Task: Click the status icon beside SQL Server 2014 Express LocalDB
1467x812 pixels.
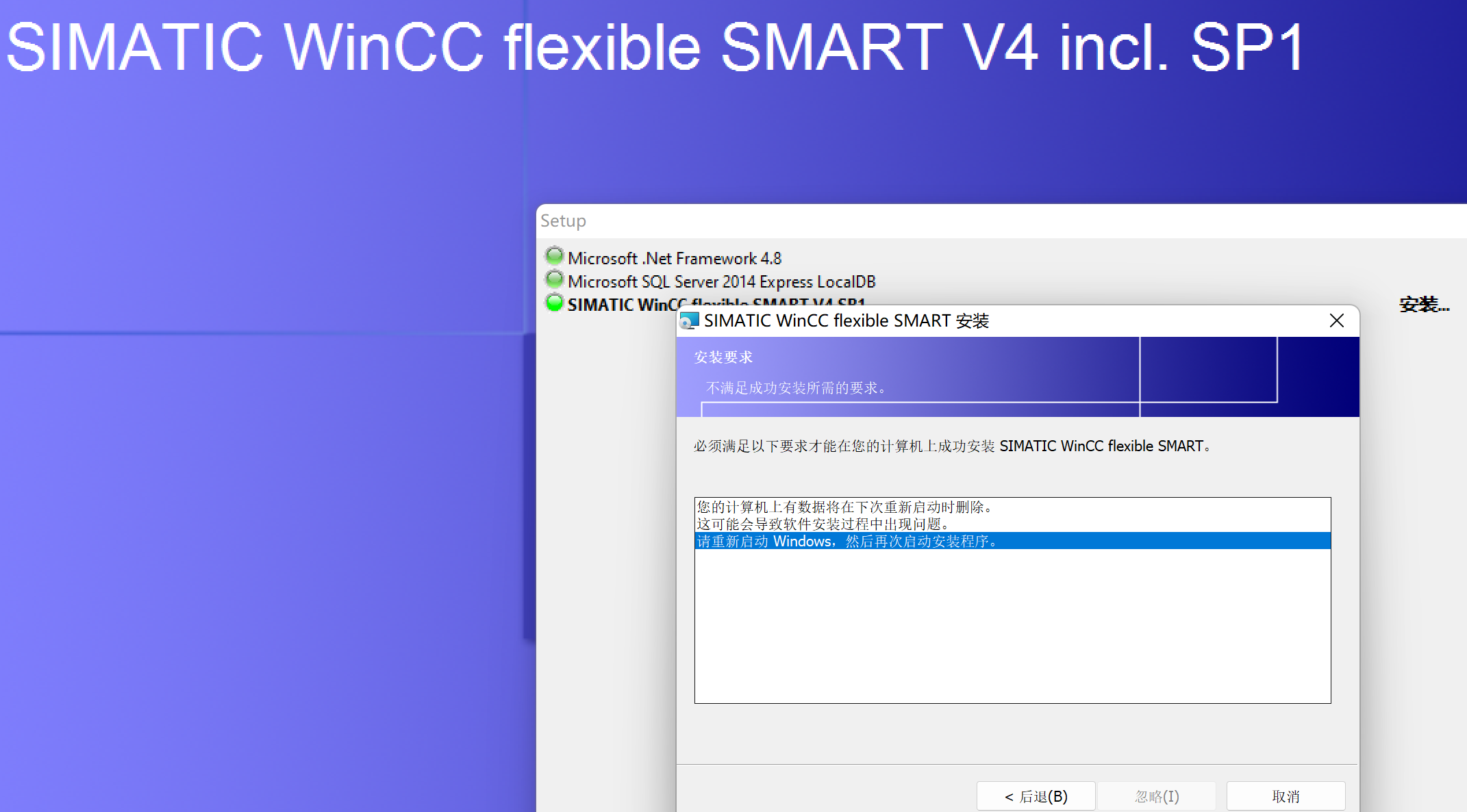Action: pyautogui.click(x=554, y=279)
